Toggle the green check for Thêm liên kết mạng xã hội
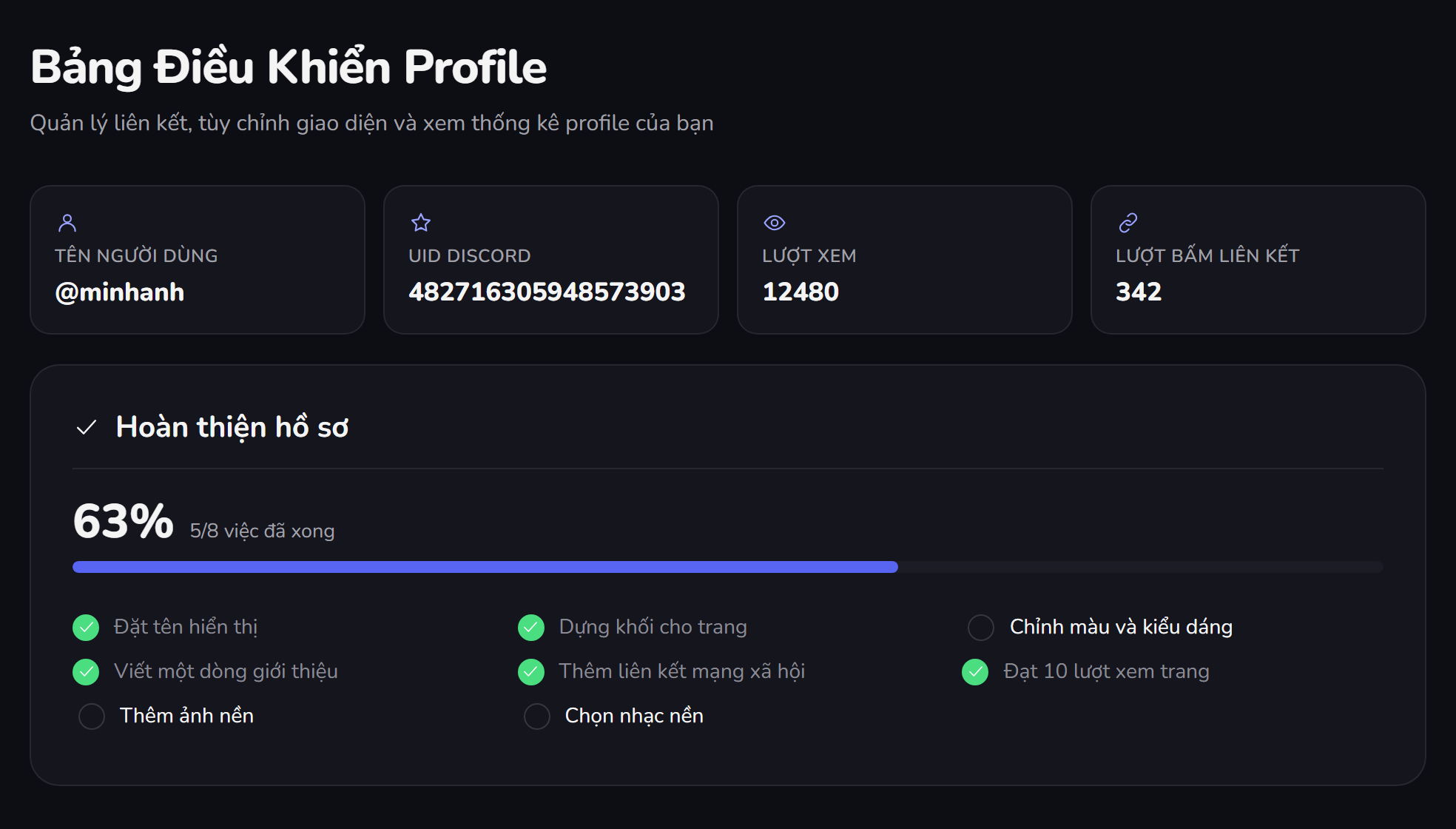The width and height of the screenshot is (1456, 829). pyautogui.click(x=531, y=672)
